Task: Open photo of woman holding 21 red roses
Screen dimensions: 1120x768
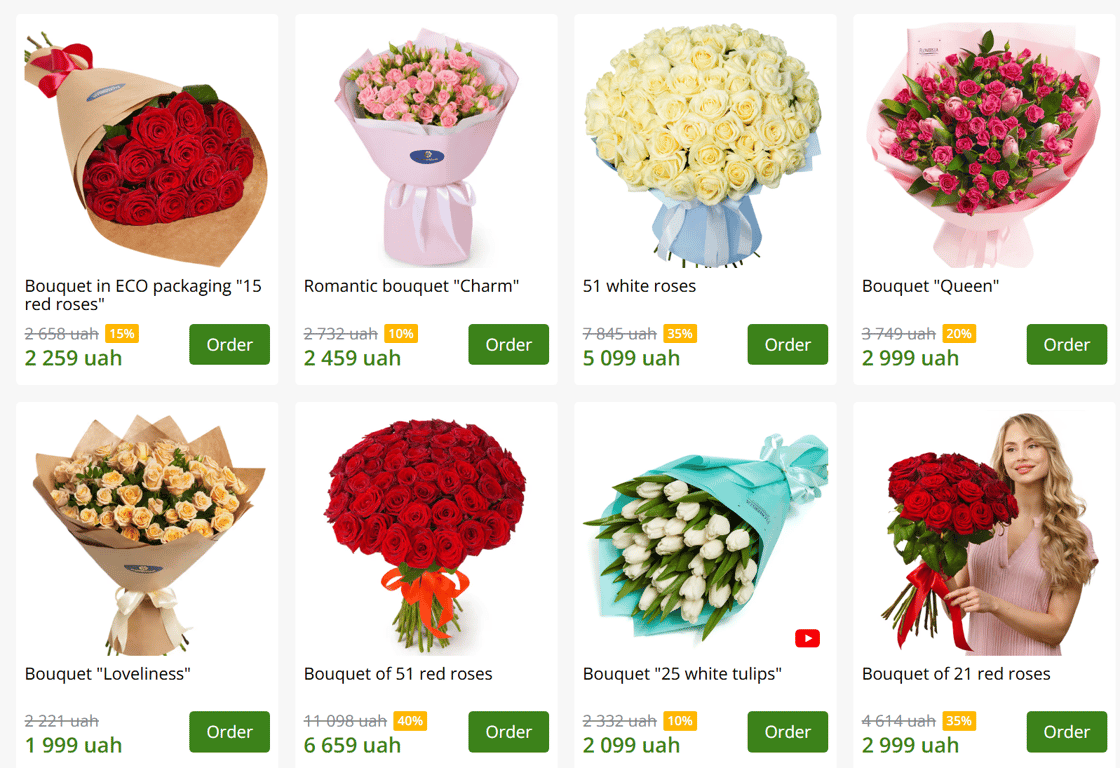Action: (x=984, y=534)
